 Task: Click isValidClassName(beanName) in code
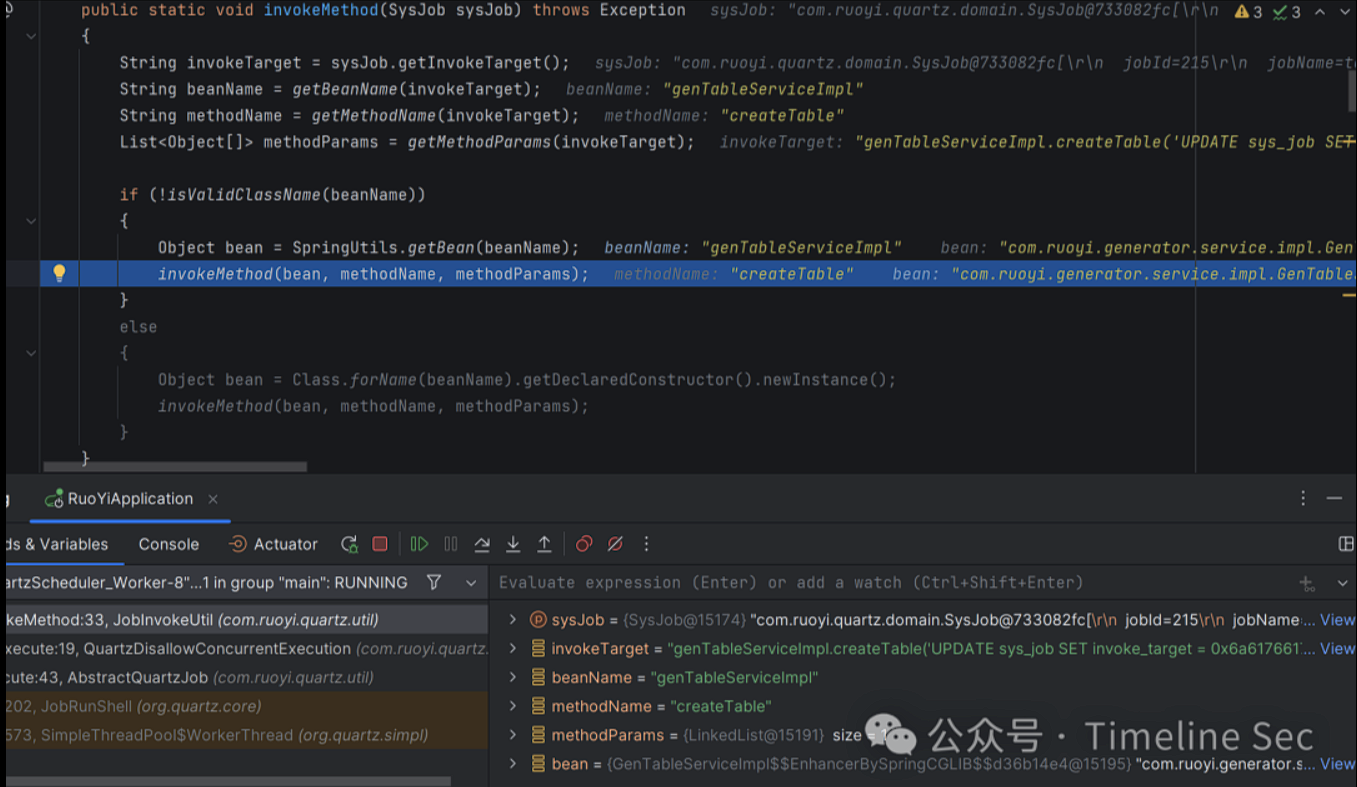(x=291, y=195)
